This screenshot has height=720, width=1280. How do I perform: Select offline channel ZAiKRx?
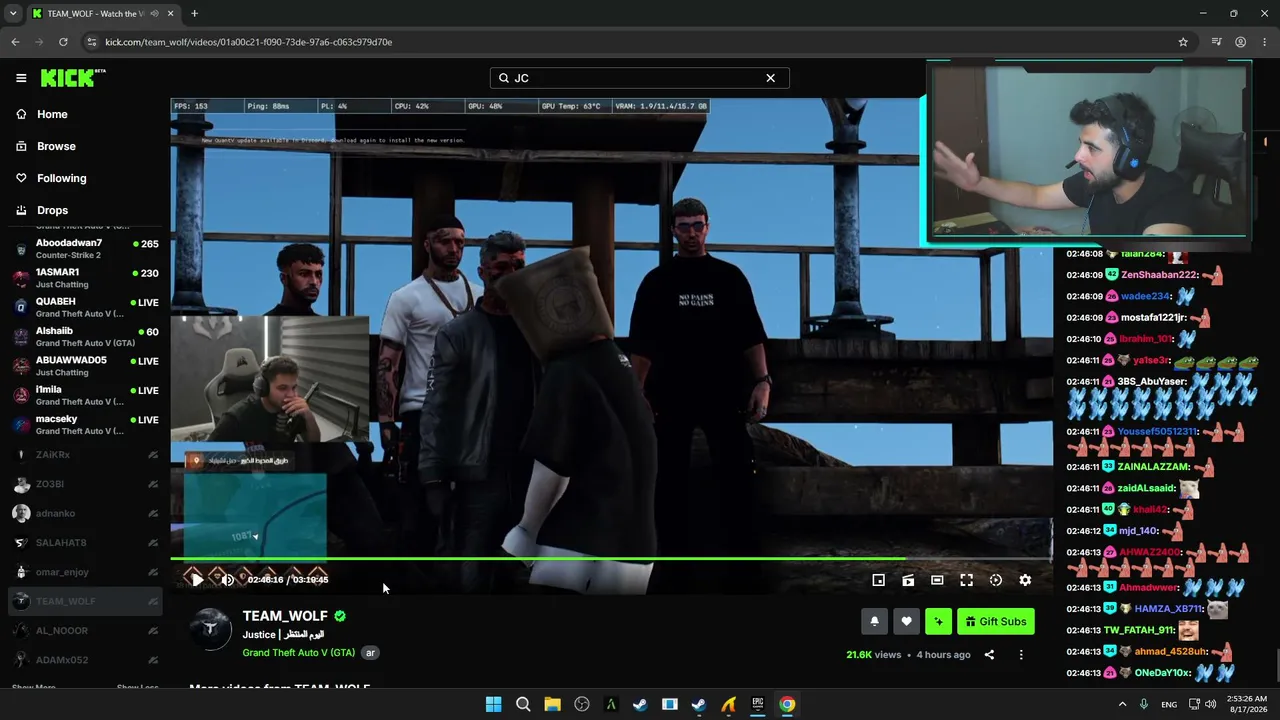(85, 455)
